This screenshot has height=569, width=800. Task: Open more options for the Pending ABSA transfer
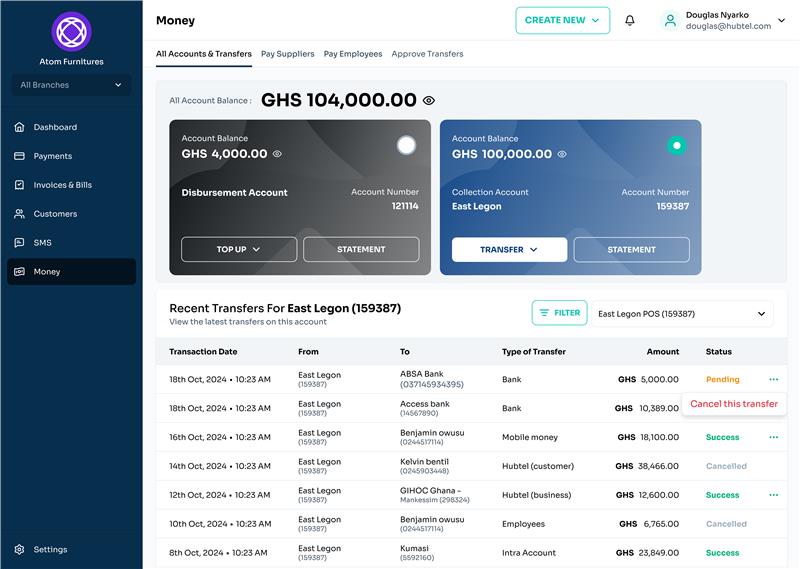[773, 380]
